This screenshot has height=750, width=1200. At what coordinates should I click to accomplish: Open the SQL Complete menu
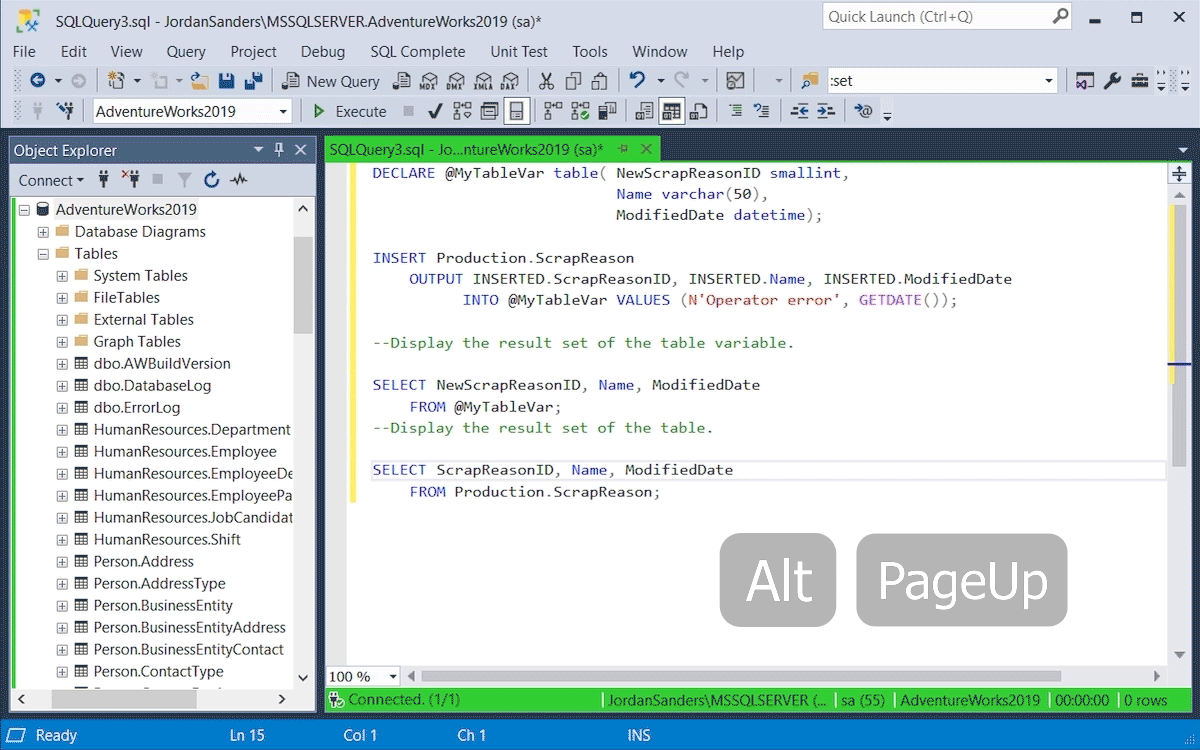(x=417, y=51)
